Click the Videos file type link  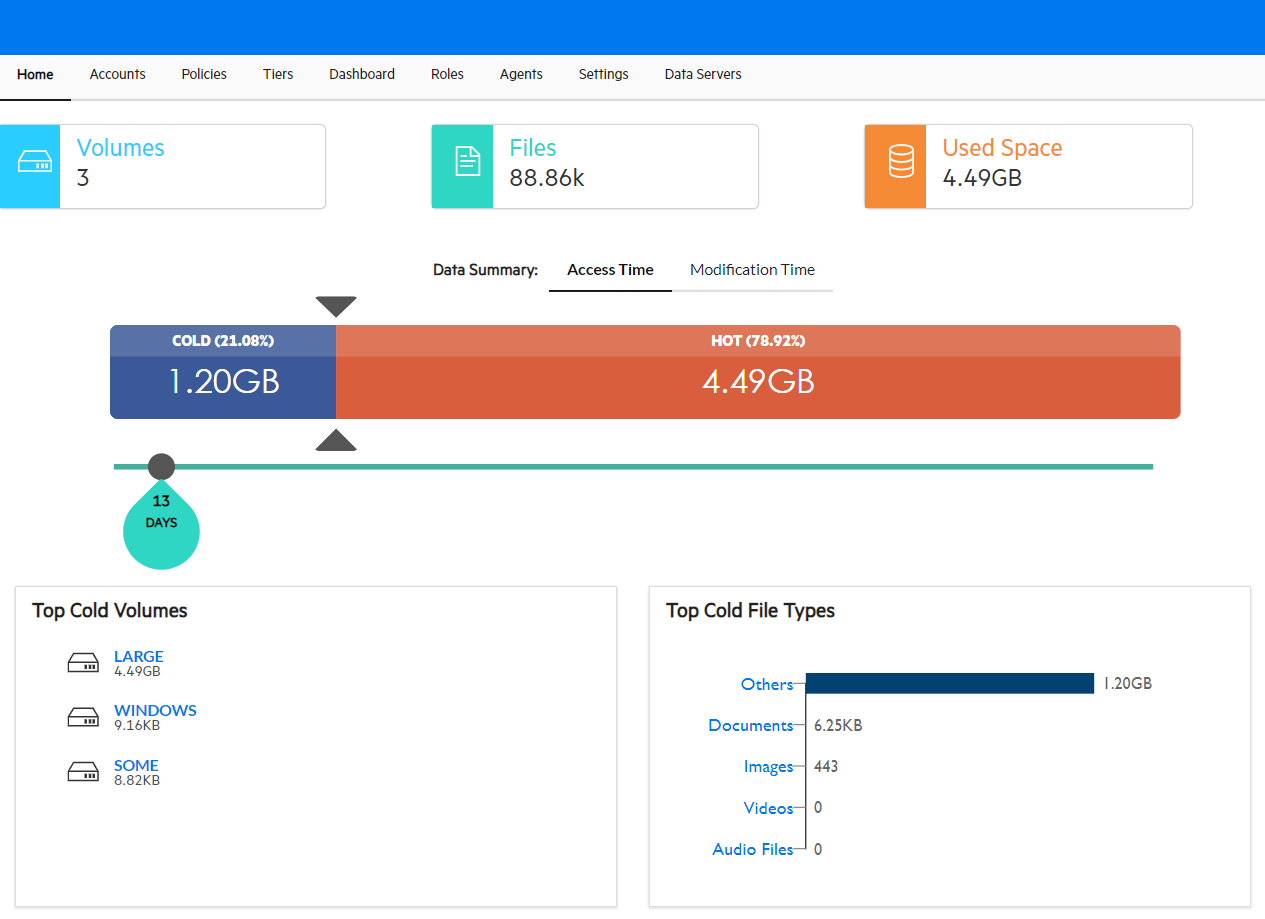(768, 808)
